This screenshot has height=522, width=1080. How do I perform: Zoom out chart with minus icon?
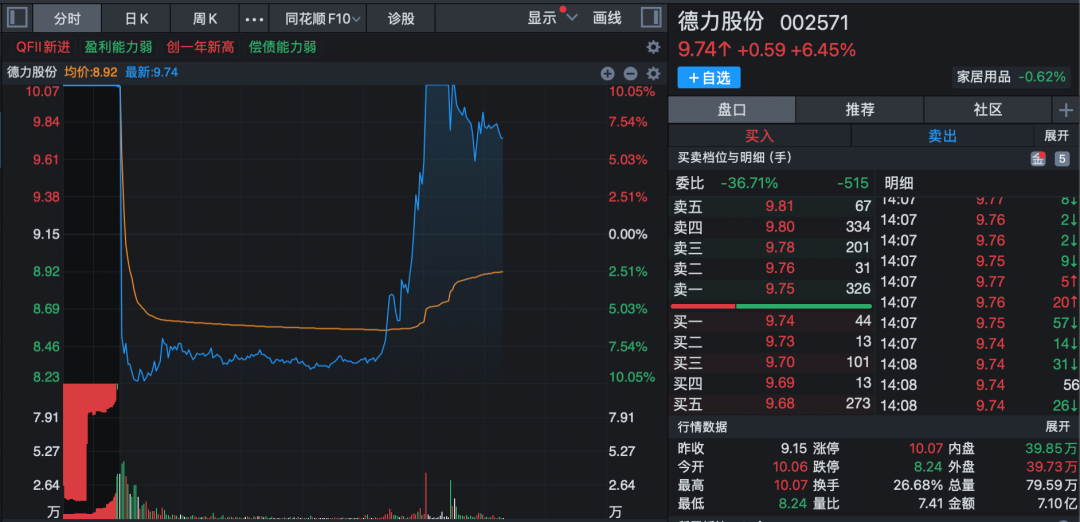coord(630,73)
